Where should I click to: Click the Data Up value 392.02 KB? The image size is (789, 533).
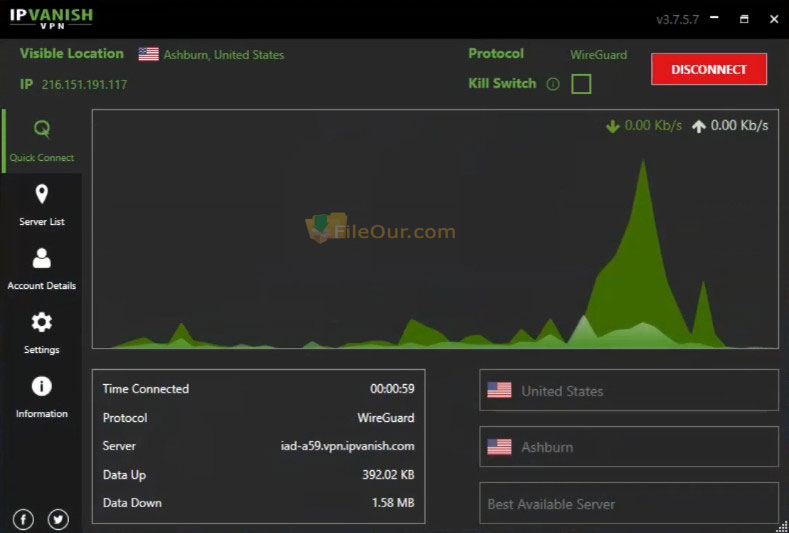coord(388,475)
